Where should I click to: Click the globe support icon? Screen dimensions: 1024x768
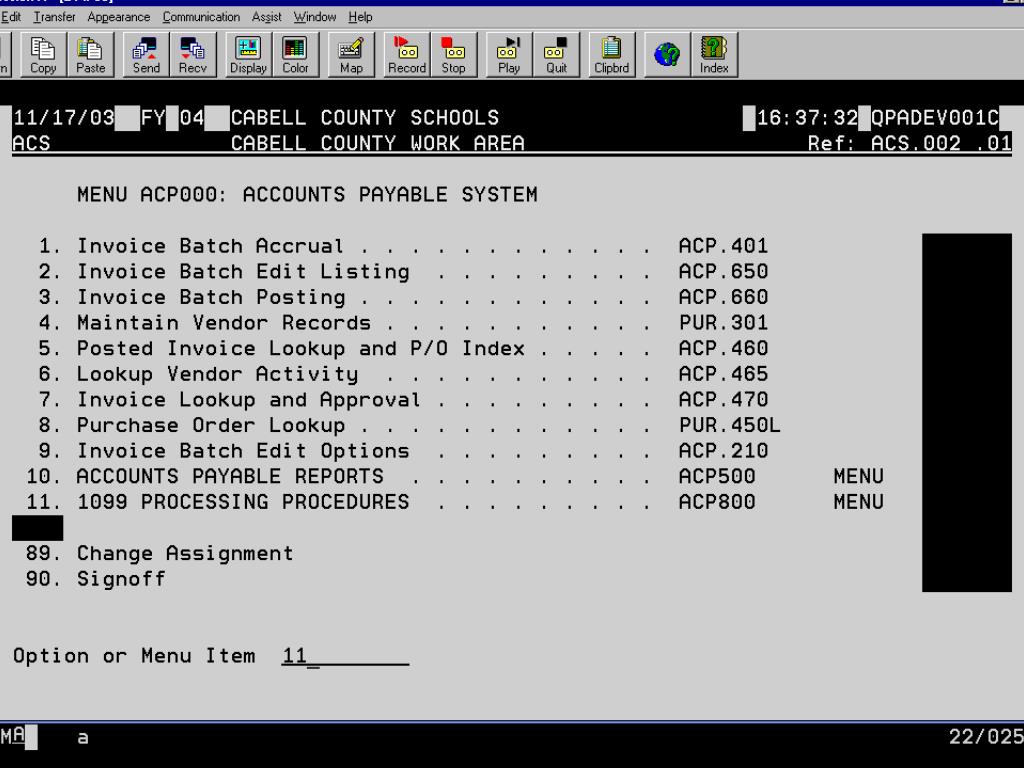point(667,55)
